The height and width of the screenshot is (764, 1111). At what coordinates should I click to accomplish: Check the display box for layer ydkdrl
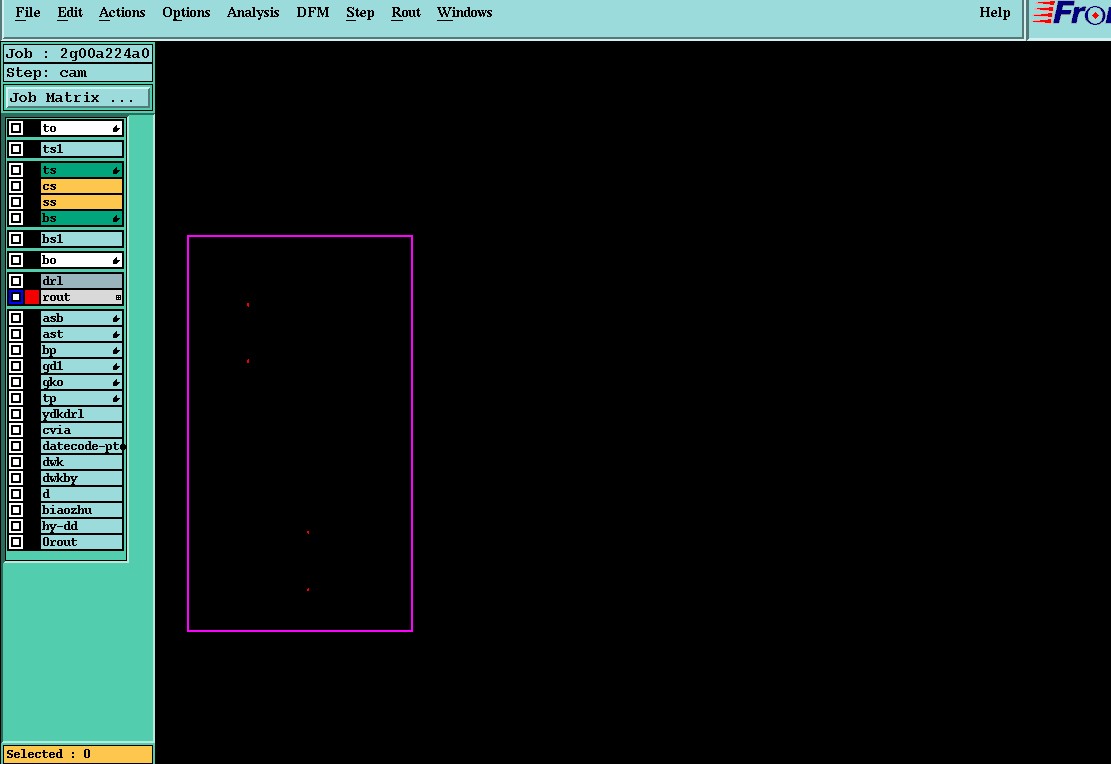tap(16, 414)
